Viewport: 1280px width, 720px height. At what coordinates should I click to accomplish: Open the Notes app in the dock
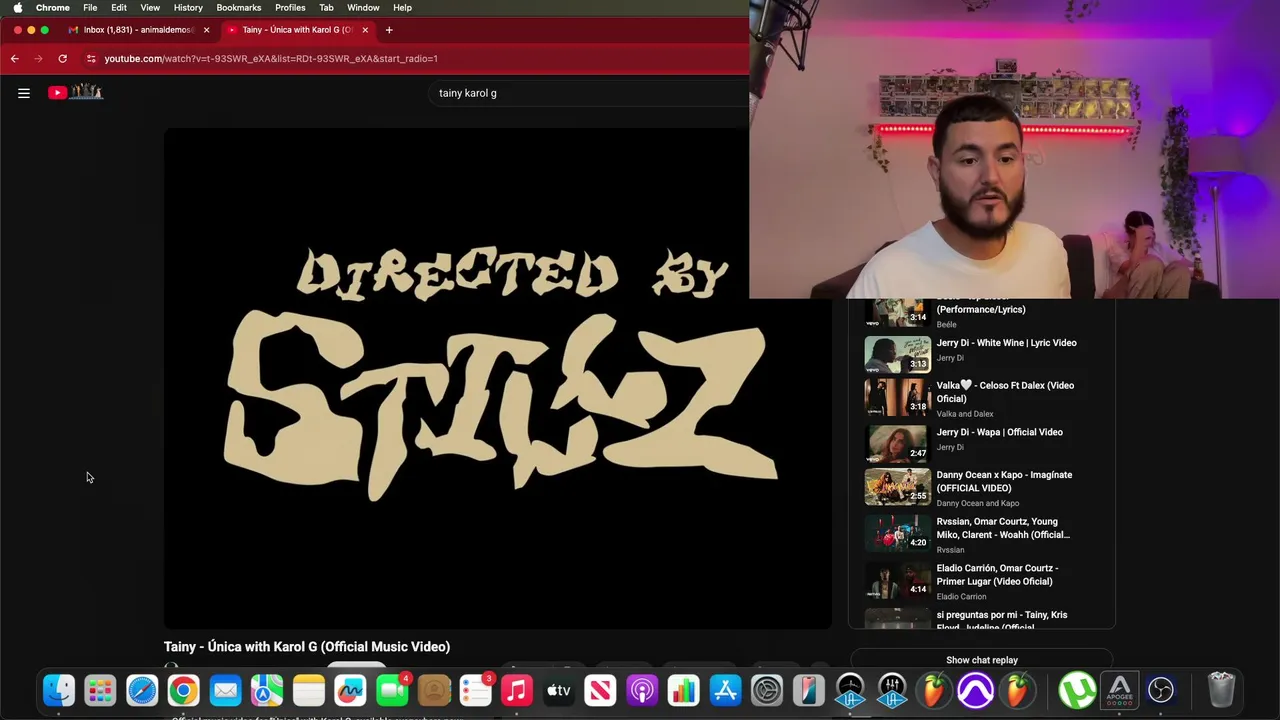click(x=308, y=690)
